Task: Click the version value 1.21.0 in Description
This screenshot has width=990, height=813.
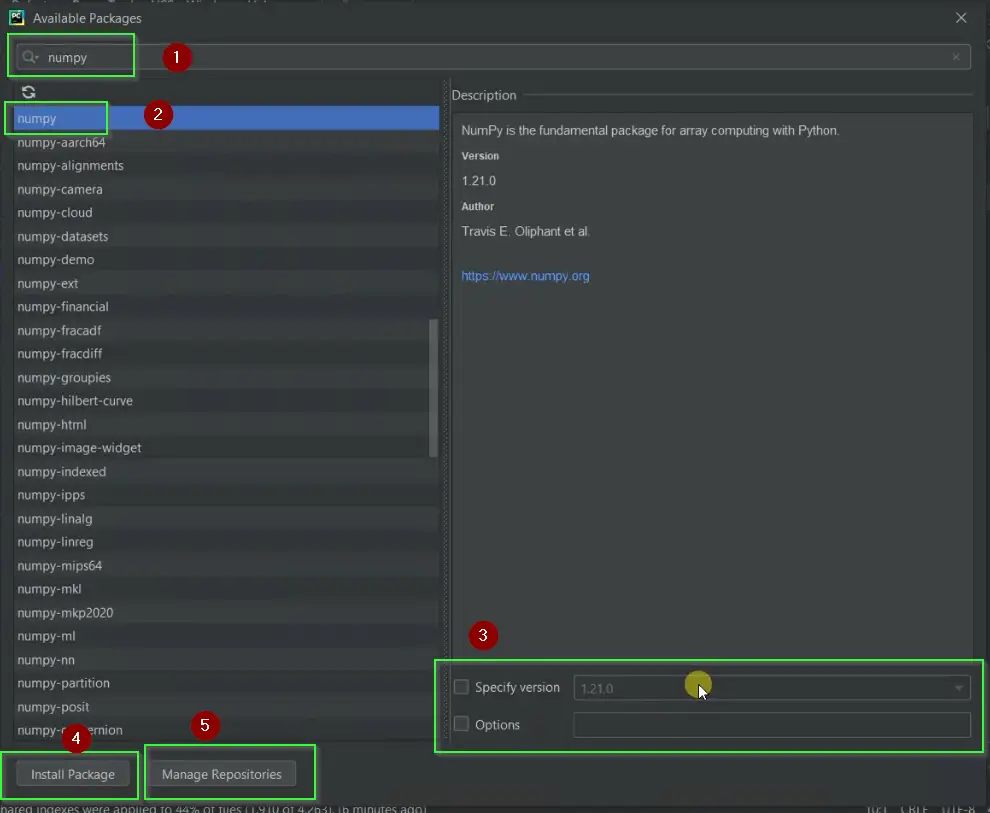Action: point(479,181)
